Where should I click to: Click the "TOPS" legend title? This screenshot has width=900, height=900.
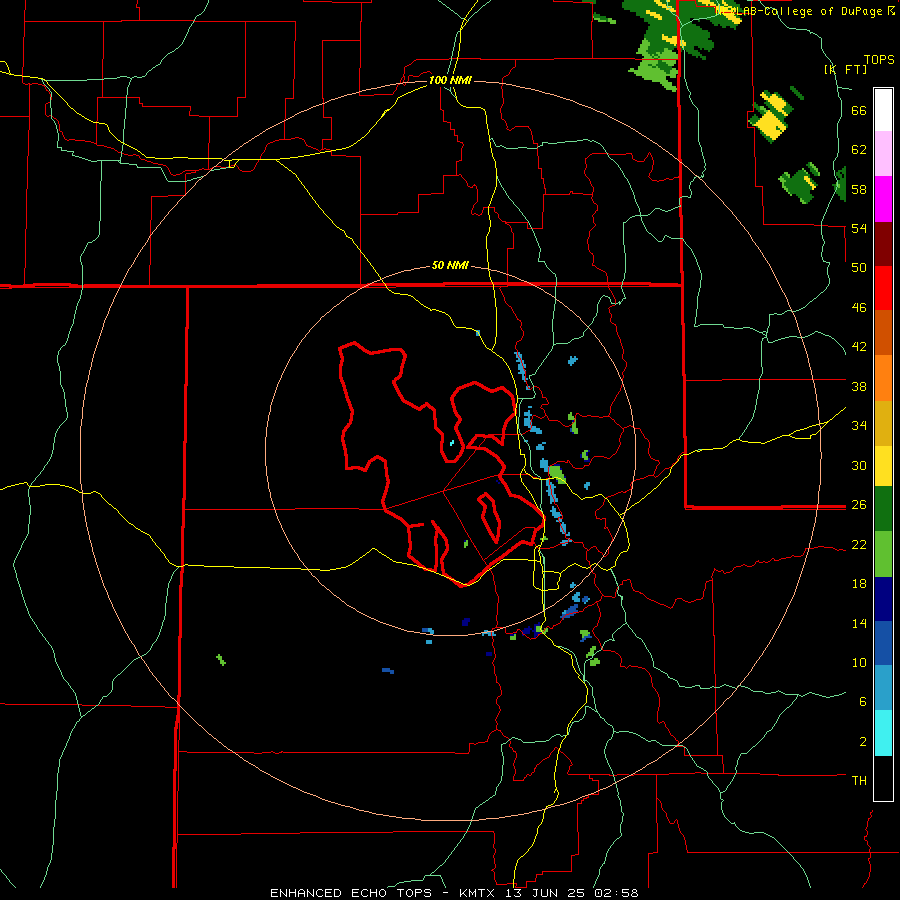pos(879,60)
